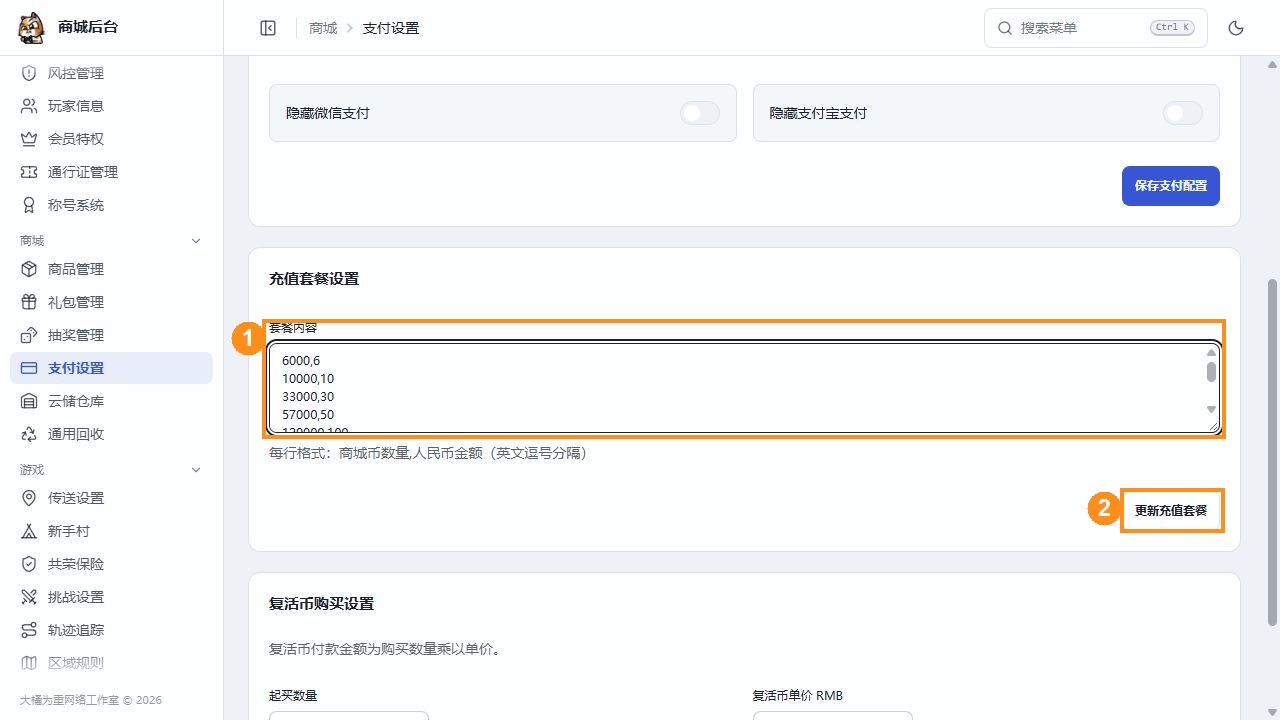The width and height of the screenshot is (1280, 720).
Task: Click the 保存支付配置 button
Action: point(1171,186)
